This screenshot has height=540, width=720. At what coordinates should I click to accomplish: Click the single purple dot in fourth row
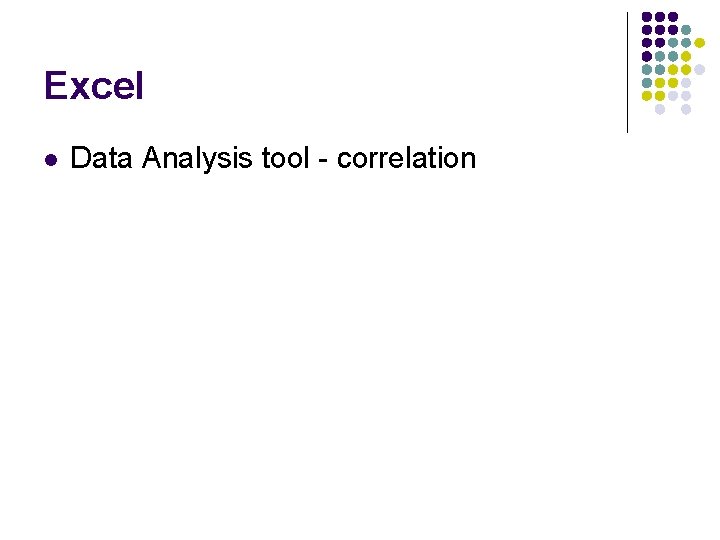(647, 56)
